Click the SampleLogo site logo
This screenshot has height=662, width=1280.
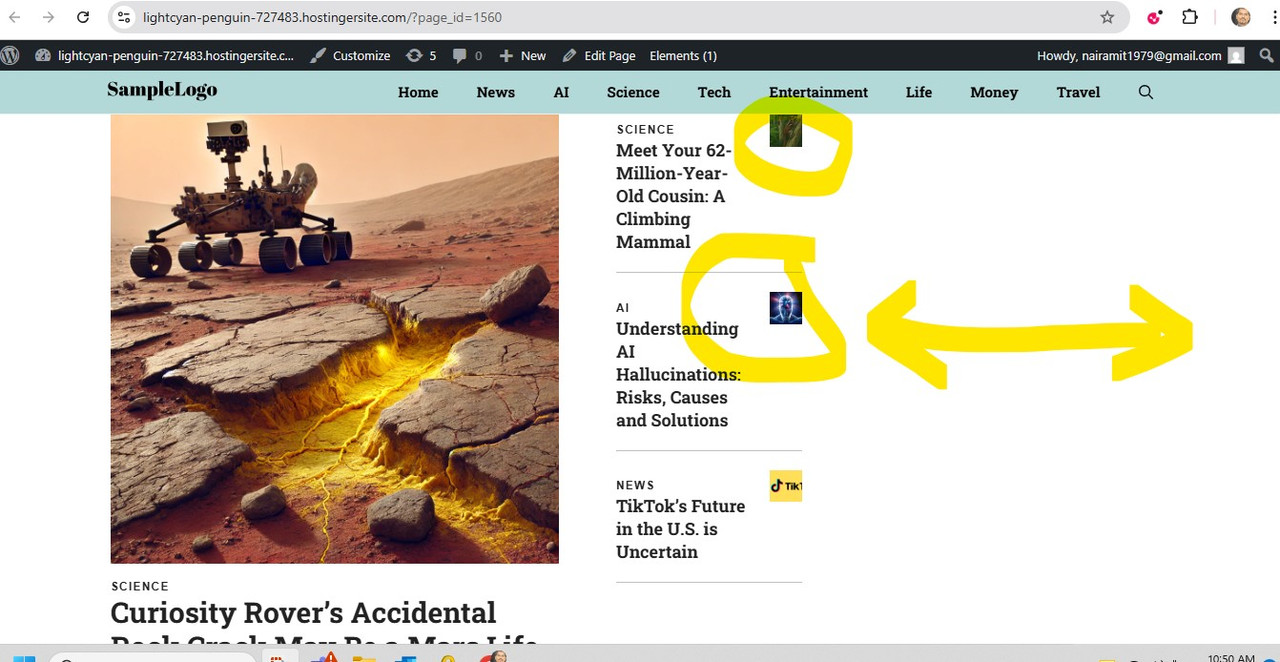click(x=162, y=91)
